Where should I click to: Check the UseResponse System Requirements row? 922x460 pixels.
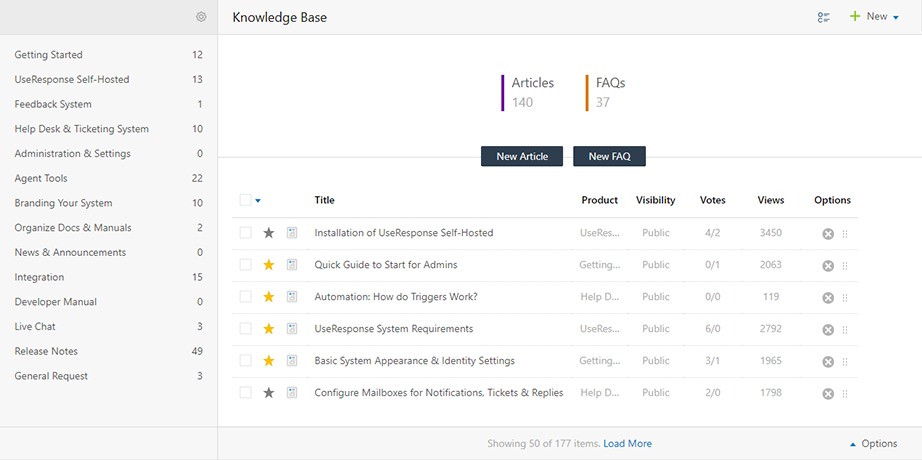click(245, 329)
